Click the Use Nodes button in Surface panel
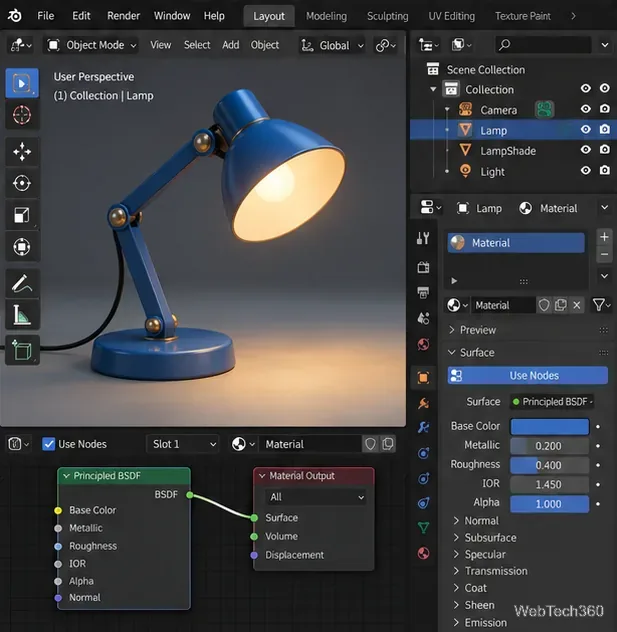The height and width of the screenshot is (632, 617). [528, 376]
